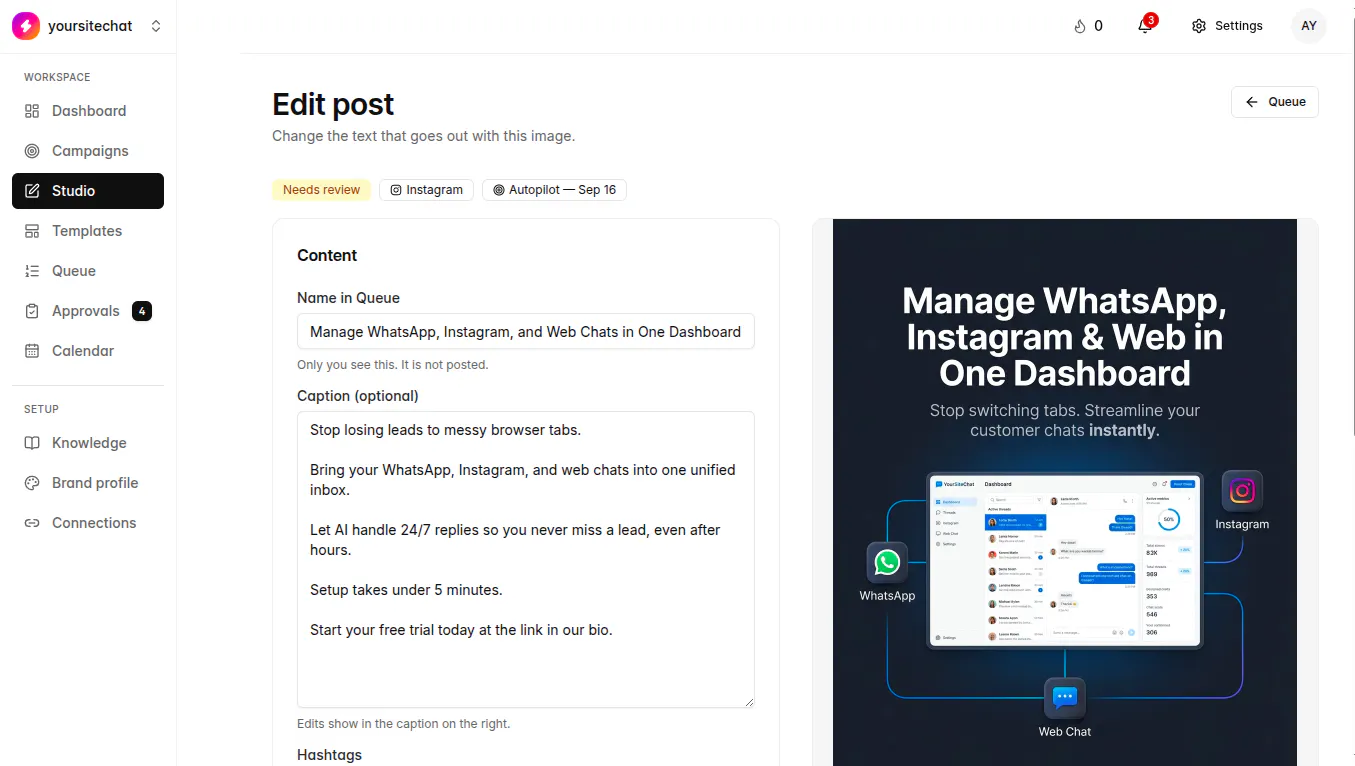1355x766 pixels.
Task: Click the Approvals clipboard icon
Action: (32, 311)
